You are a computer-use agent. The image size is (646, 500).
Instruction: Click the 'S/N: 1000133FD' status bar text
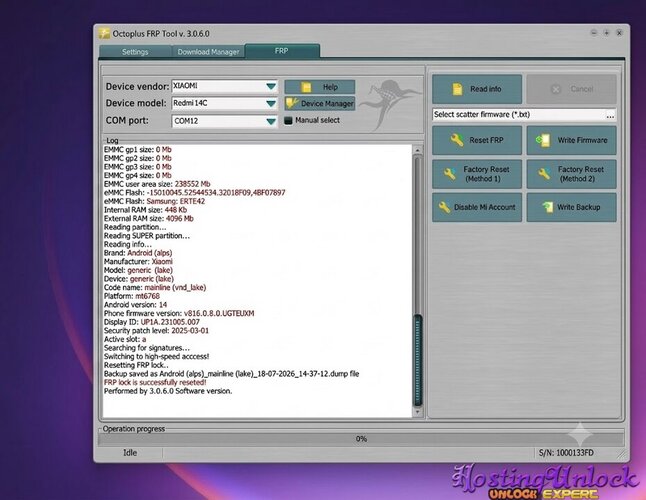point(566,453)
